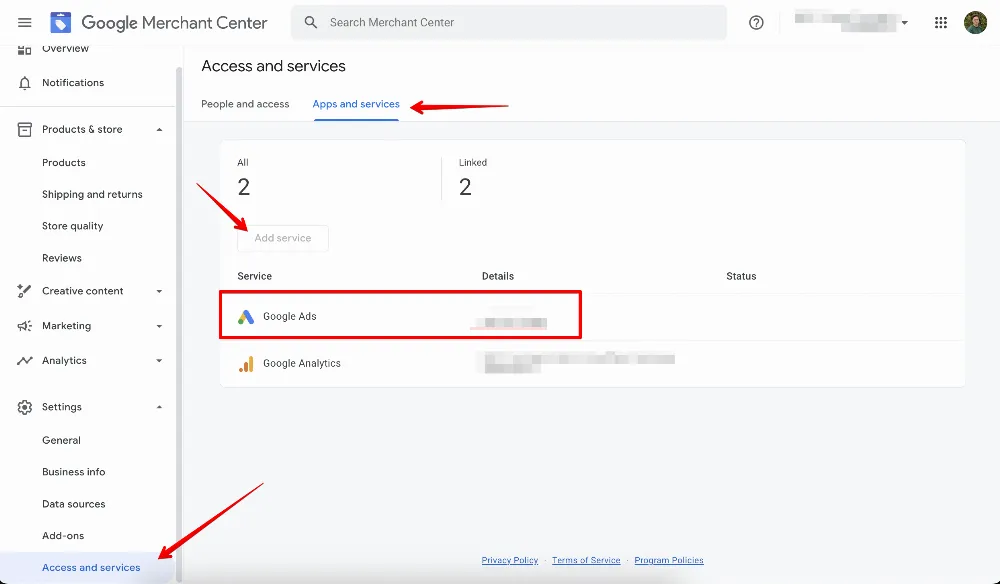
Task: Open Add-ons settings
Action: 63,536
